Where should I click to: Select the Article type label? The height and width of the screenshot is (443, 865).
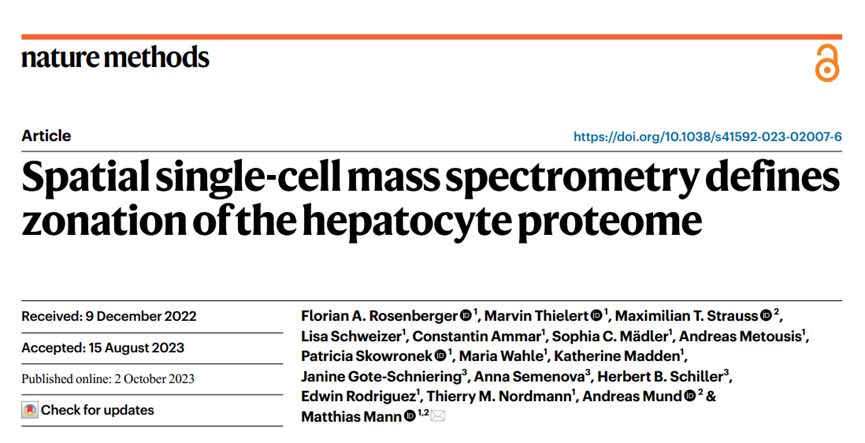pyautogui.click(x=46, y=136)
